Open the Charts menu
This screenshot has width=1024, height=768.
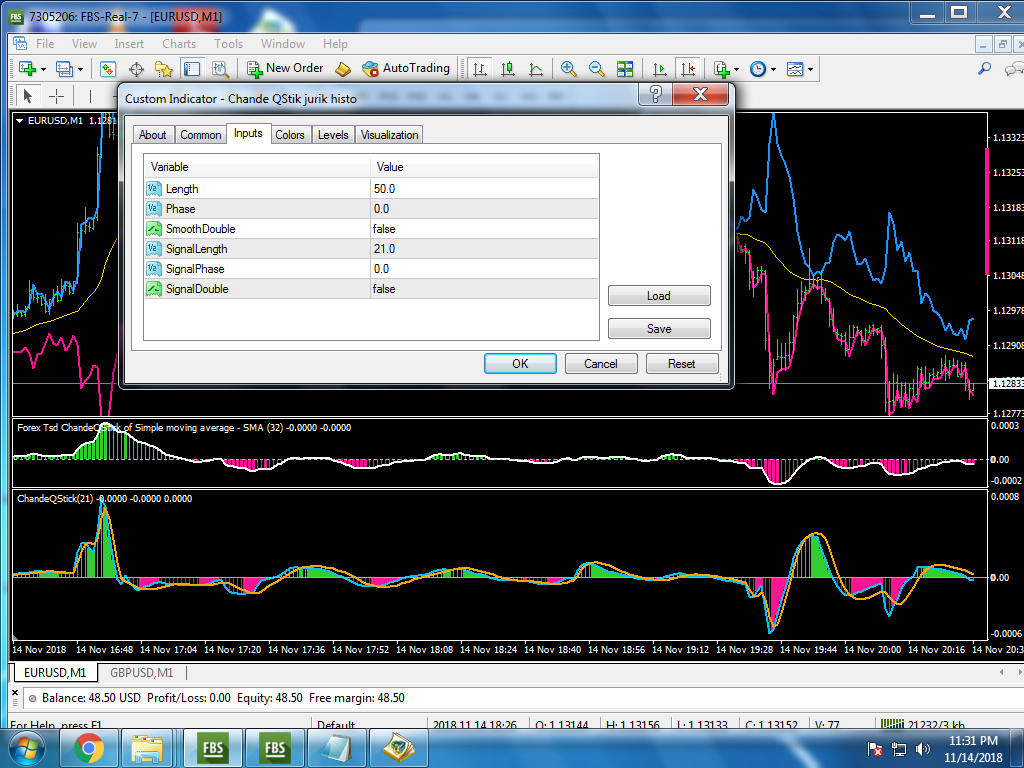(x=179, y=44)
